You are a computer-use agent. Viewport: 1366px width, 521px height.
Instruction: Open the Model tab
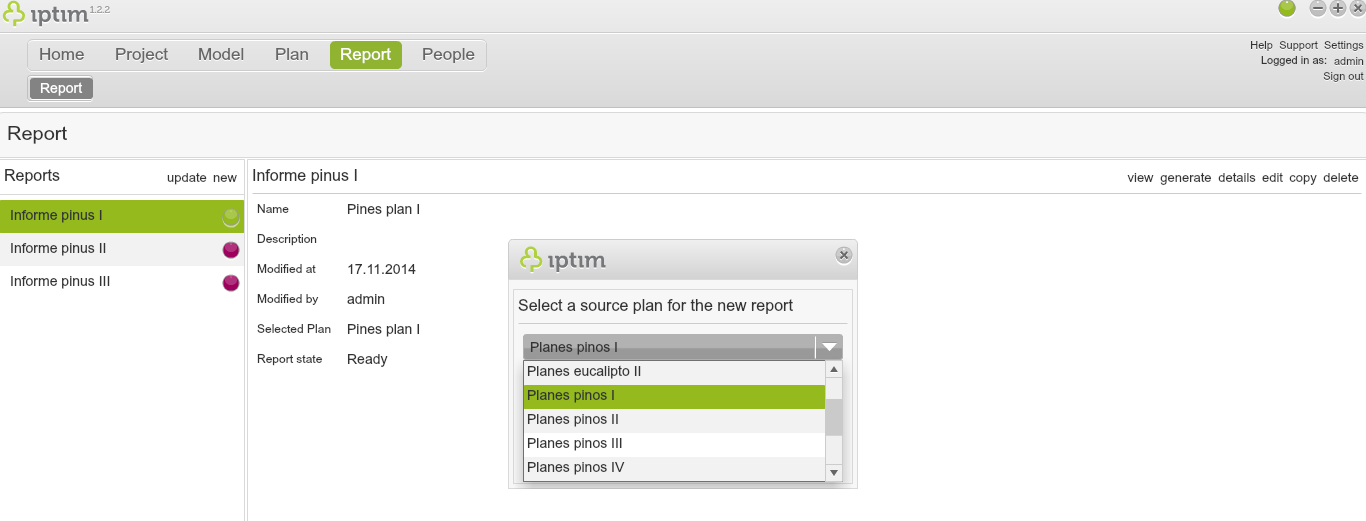coord(221,55)
